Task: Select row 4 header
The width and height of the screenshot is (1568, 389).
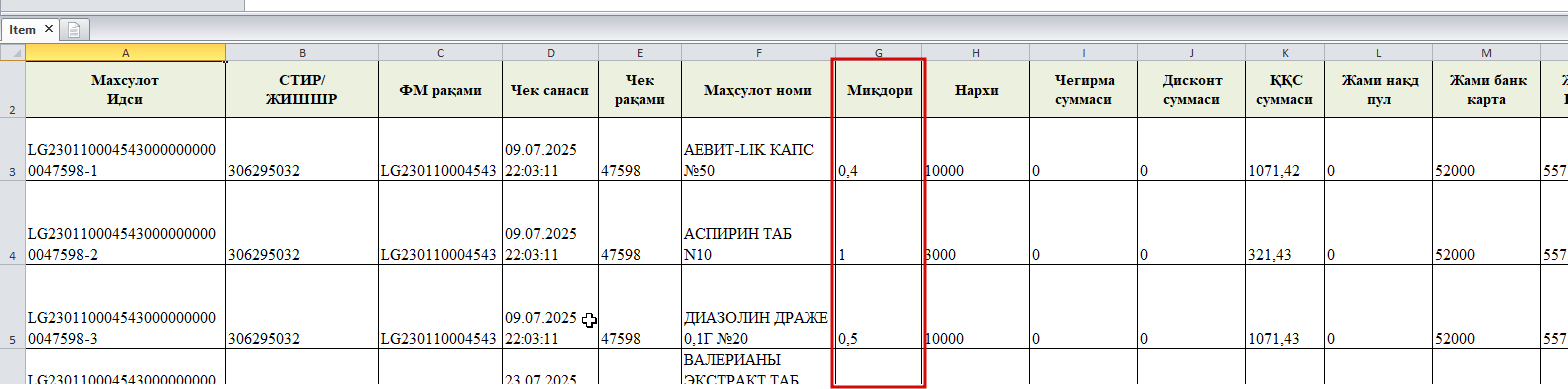Action: point(13,222)
